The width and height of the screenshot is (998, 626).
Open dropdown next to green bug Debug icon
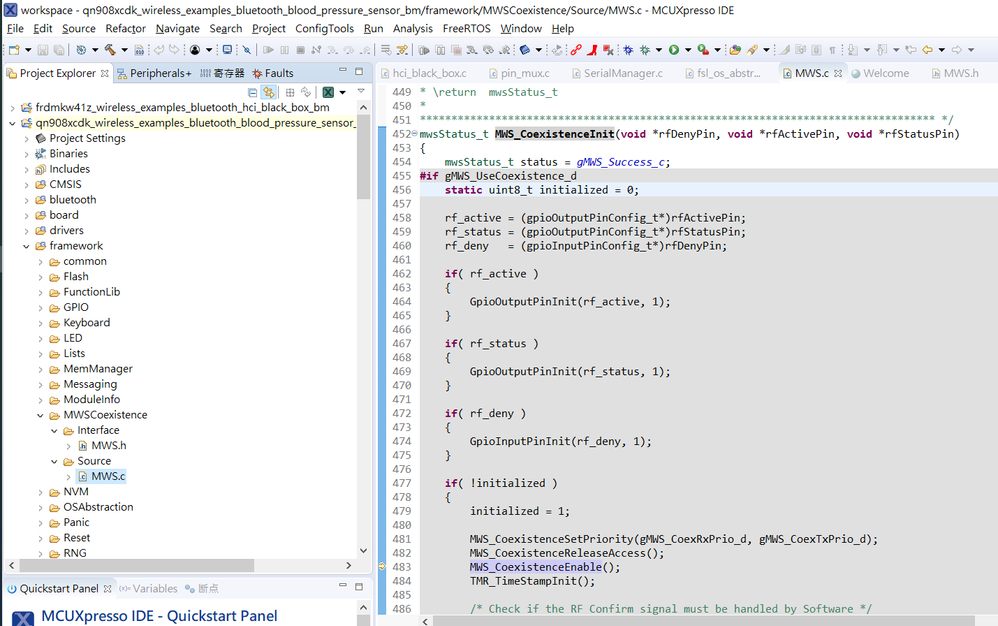[659, 50]
